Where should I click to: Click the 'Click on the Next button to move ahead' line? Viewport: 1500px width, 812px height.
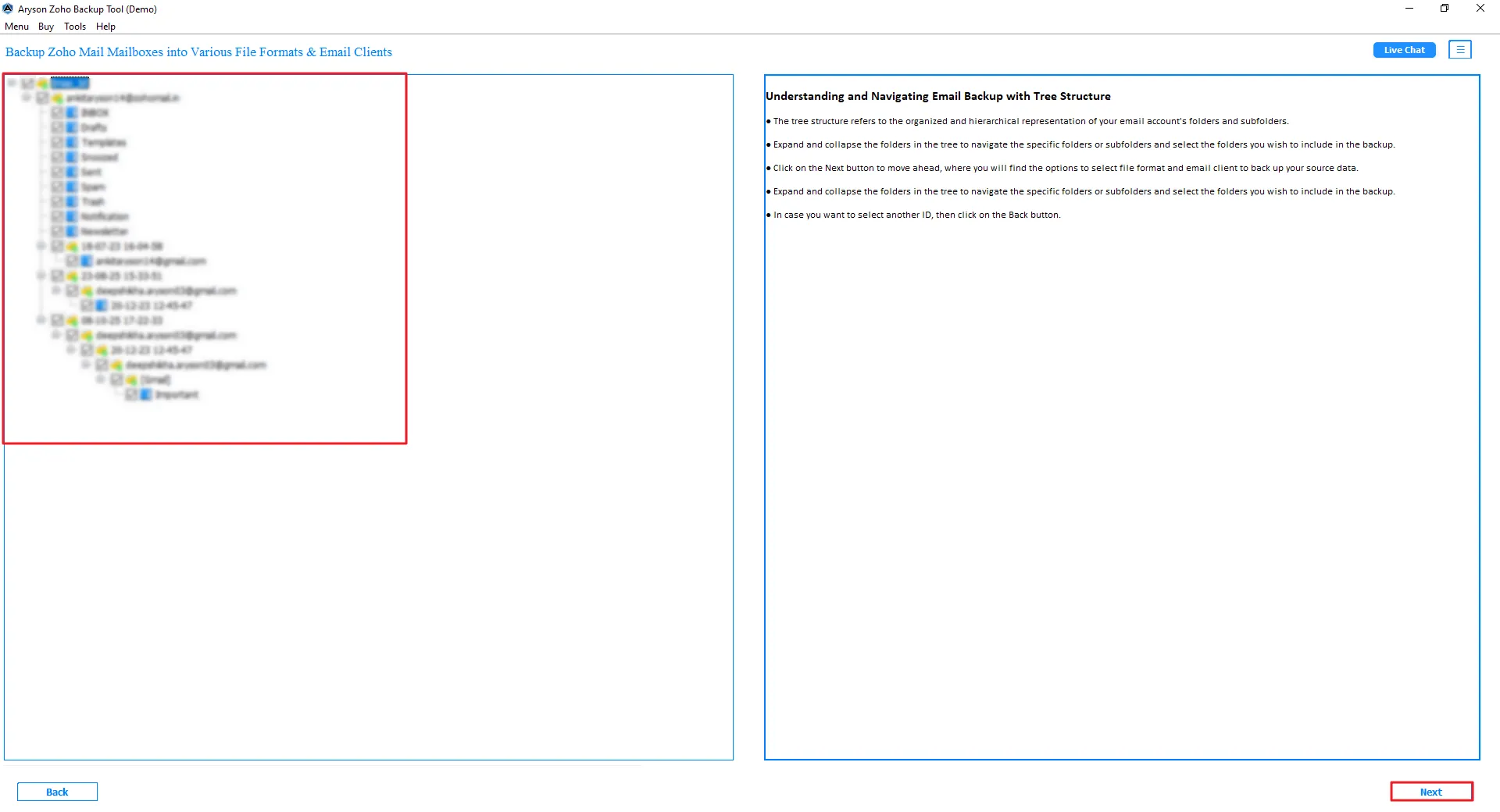[1066, 168]
